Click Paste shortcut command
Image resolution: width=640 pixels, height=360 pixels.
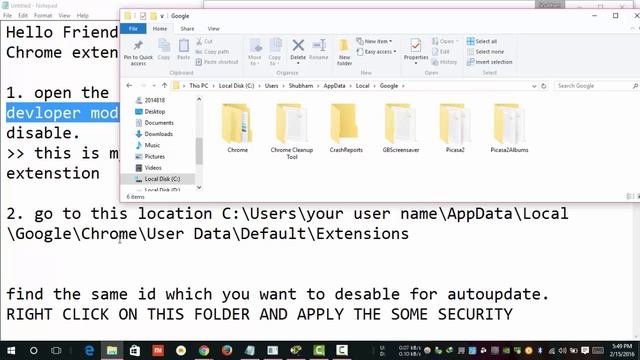click(x=217, y=62)
